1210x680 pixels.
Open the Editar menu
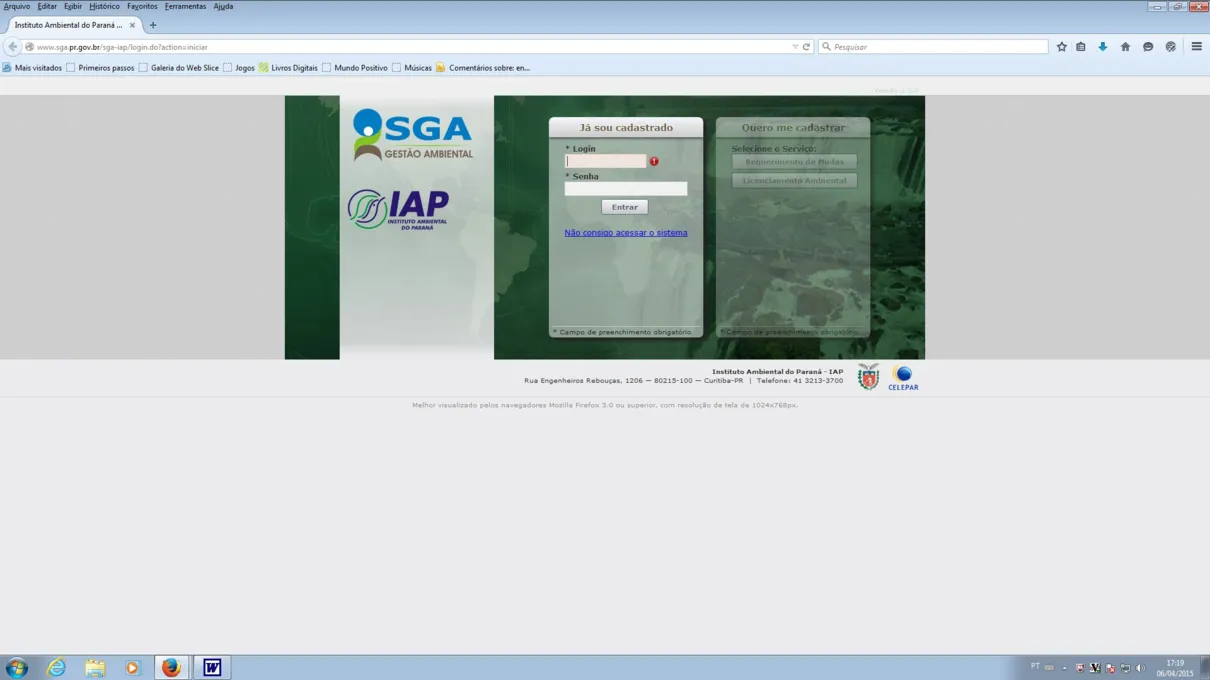47,6
